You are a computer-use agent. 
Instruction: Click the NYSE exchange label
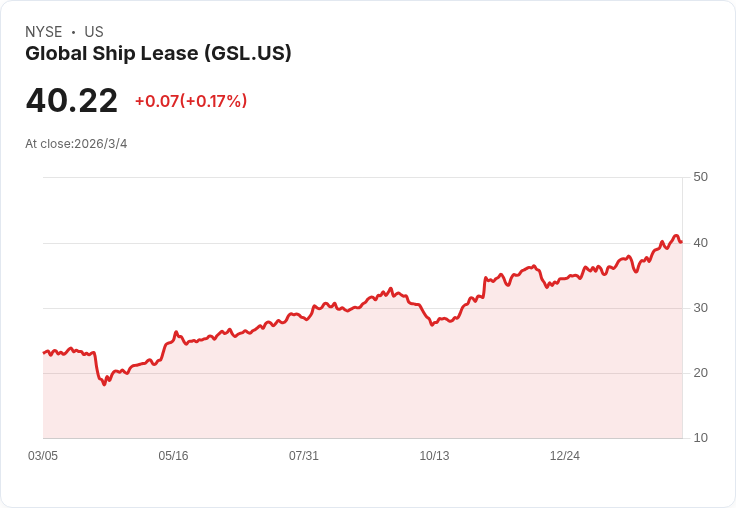tap(44, 32)
